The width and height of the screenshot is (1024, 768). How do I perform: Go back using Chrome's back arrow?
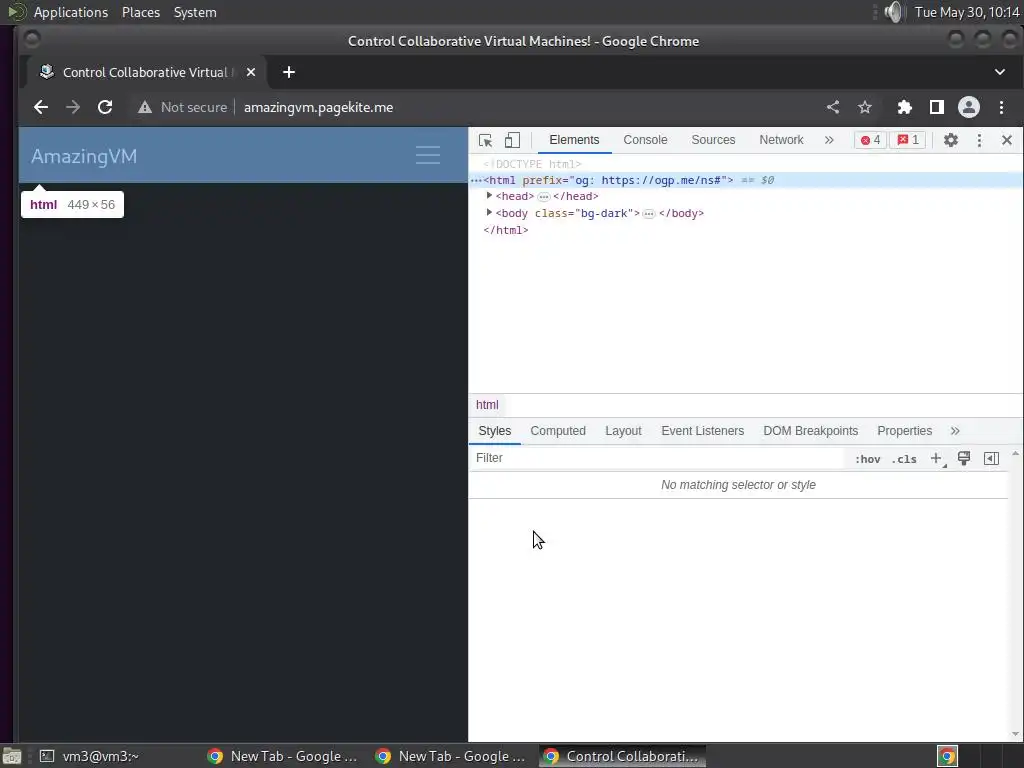coord(41,107)
